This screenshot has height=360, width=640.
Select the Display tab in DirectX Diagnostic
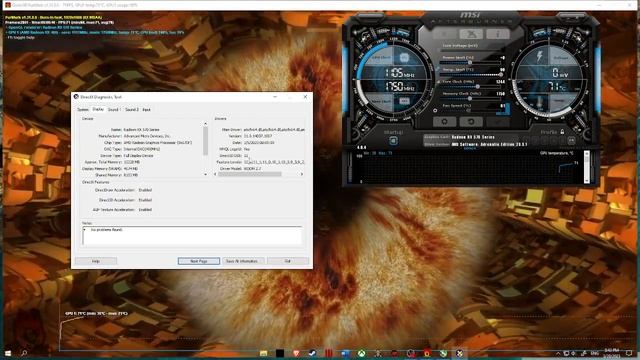click(98, 109)
